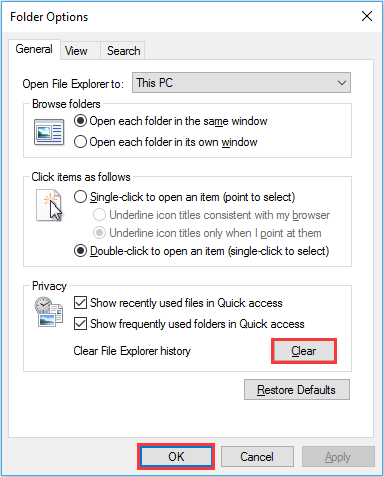The height and width of the screenshot is (477, 384).
Task: Click the Browse folders window icon
Action: (49, 132)
